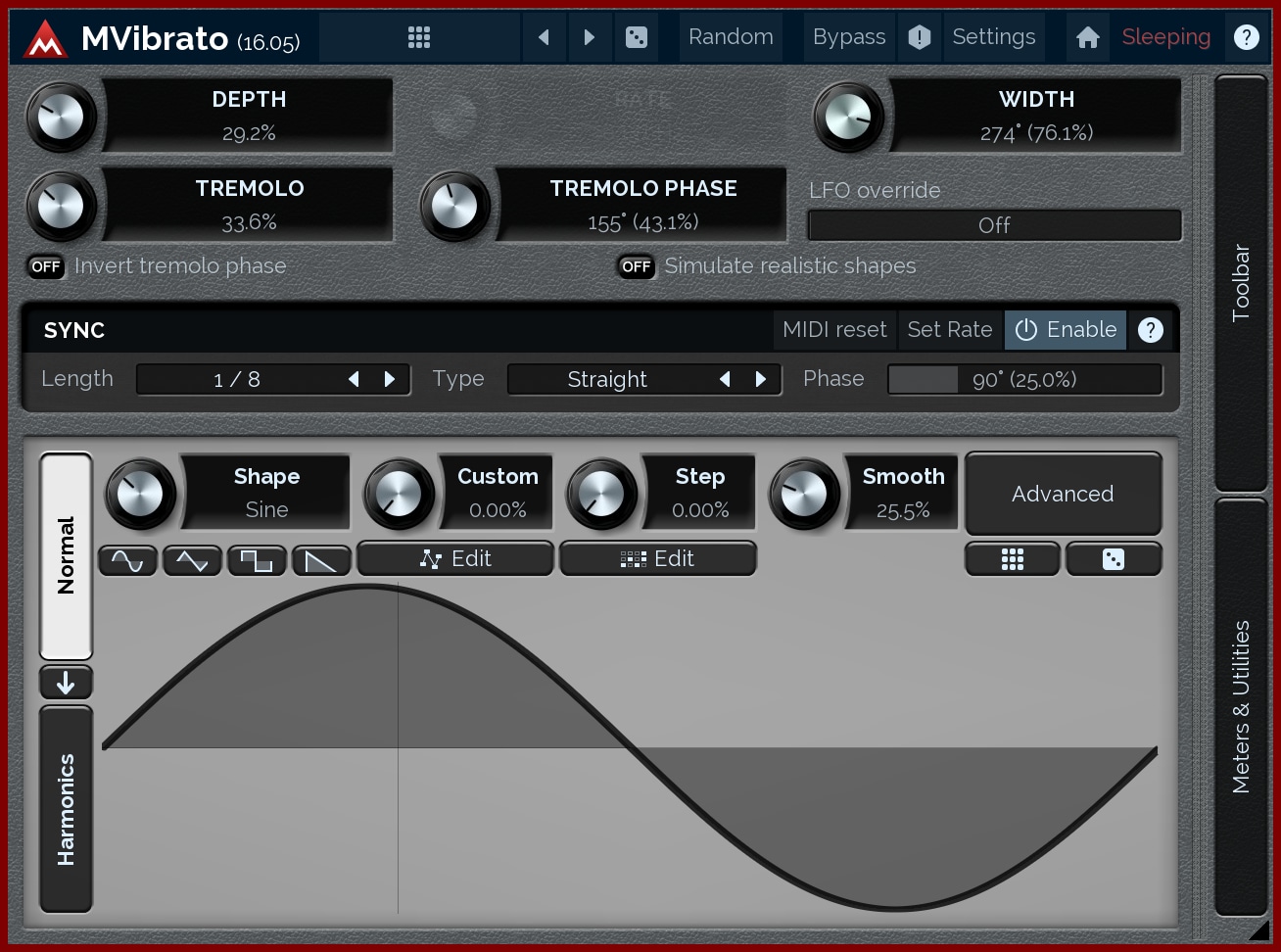Open the Advanced shape editor
1281x952 pixels.
tap(1064, 494)
